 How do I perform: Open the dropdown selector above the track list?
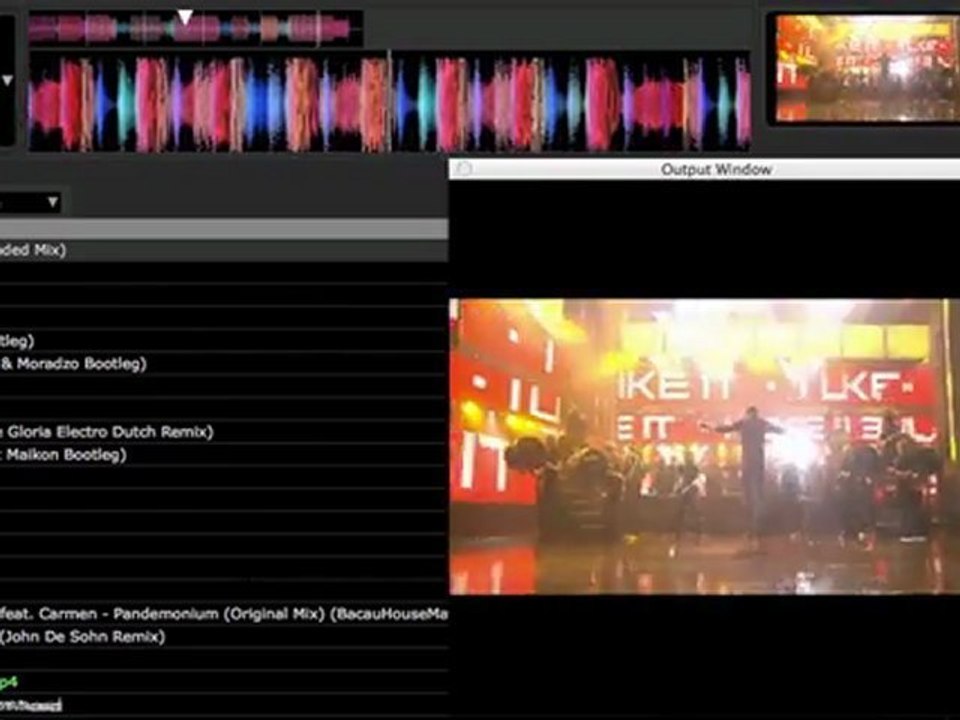tap(29, 202)
